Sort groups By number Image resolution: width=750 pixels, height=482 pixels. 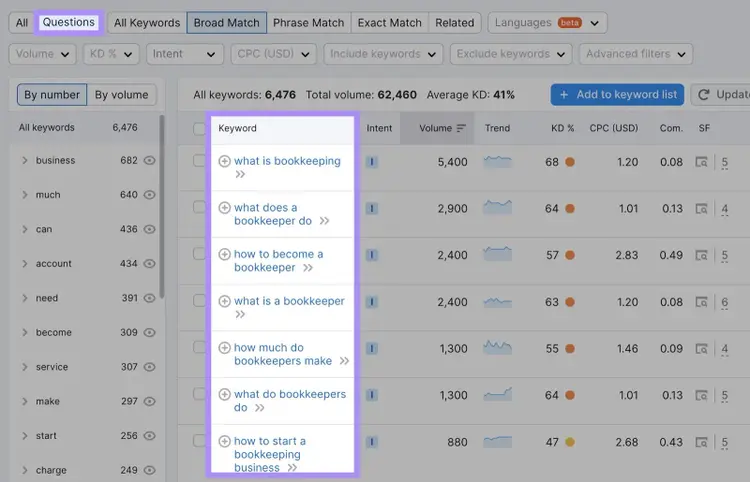52,95
